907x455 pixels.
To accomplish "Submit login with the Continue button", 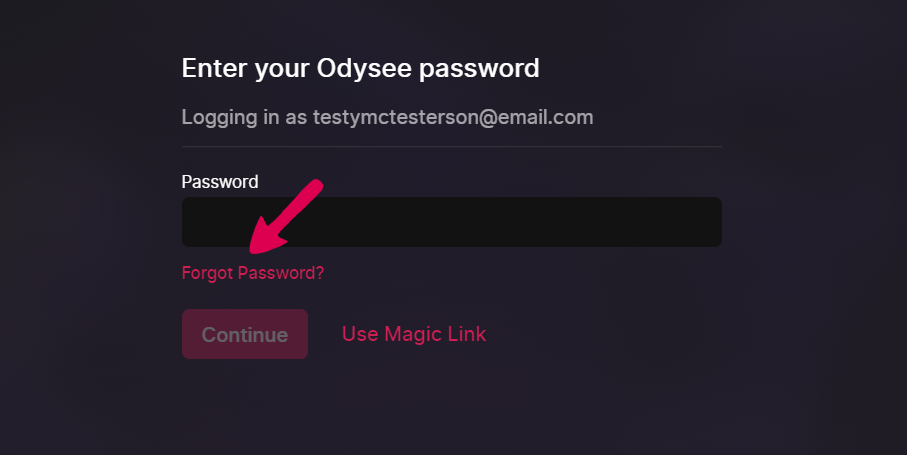I will (245, 334).
